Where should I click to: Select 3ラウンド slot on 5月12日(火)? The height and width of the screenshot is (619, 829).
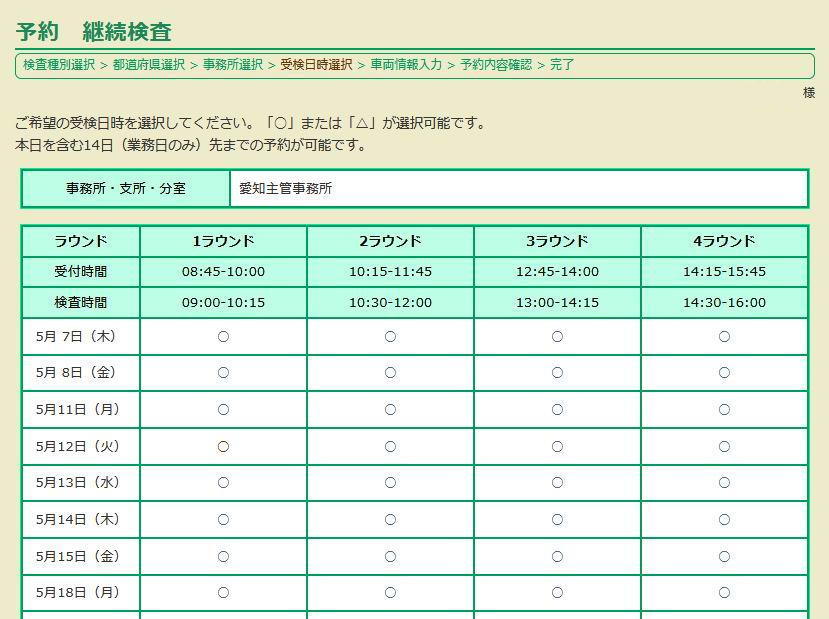point(557,447)
